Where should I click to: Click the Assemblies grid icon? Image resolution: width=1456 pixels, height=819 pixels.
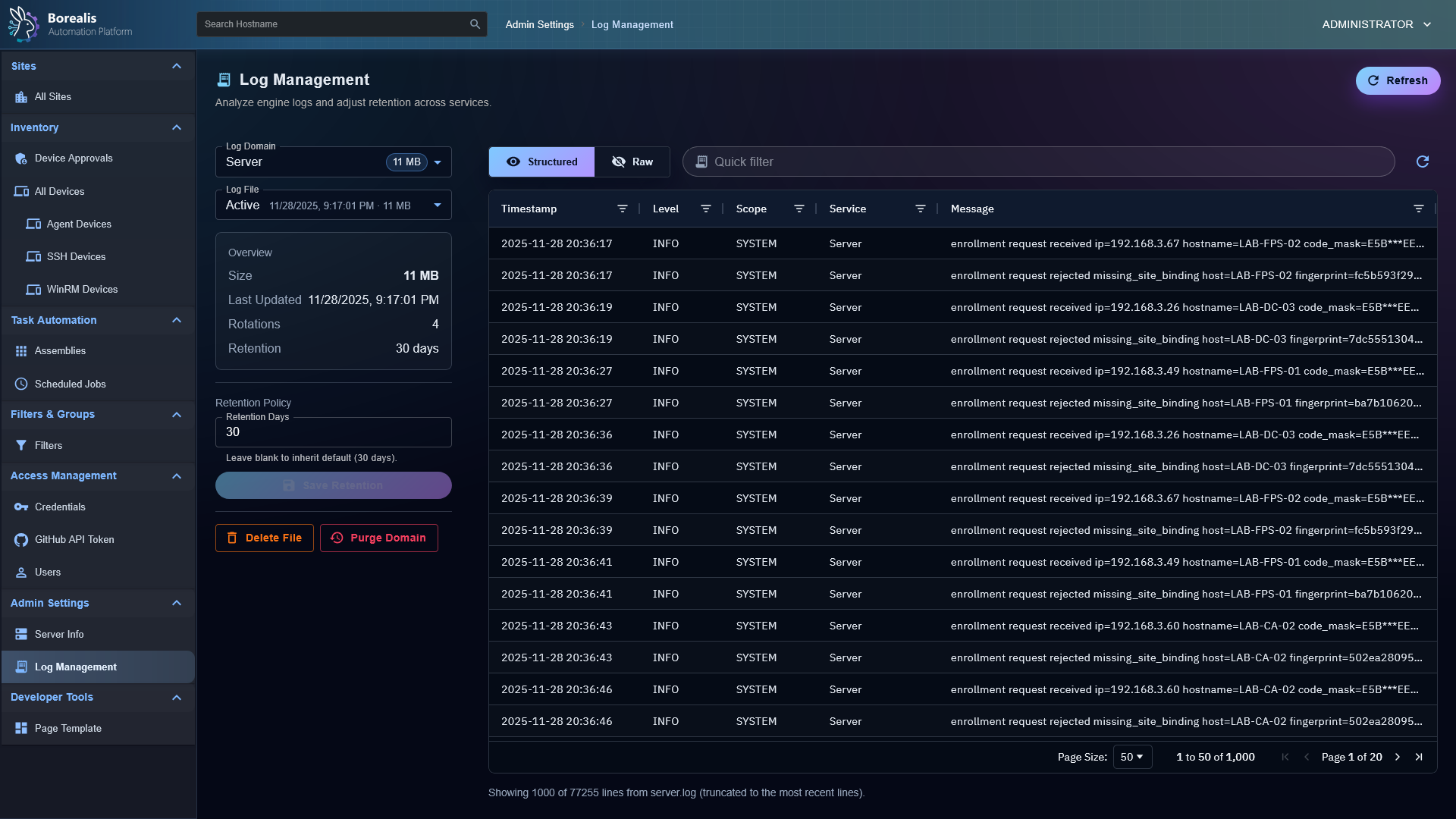point(20,350)
